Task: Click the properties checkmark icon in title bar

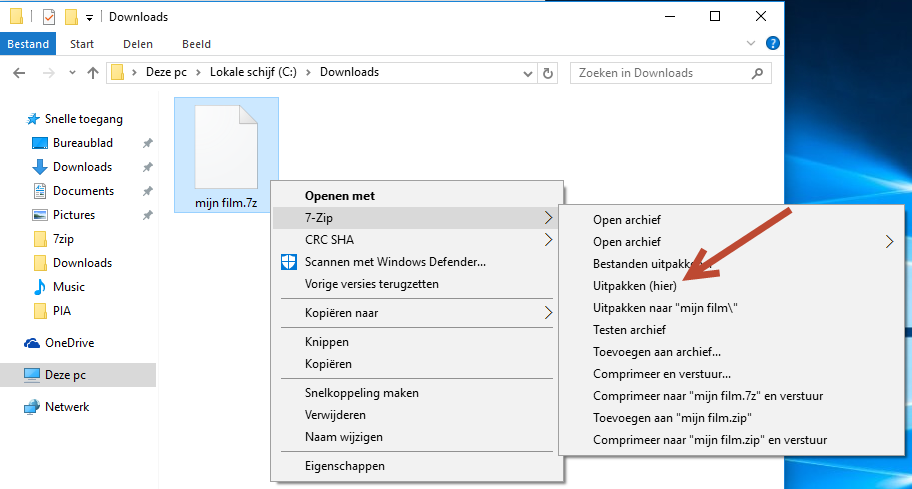Action: point(49,17)
